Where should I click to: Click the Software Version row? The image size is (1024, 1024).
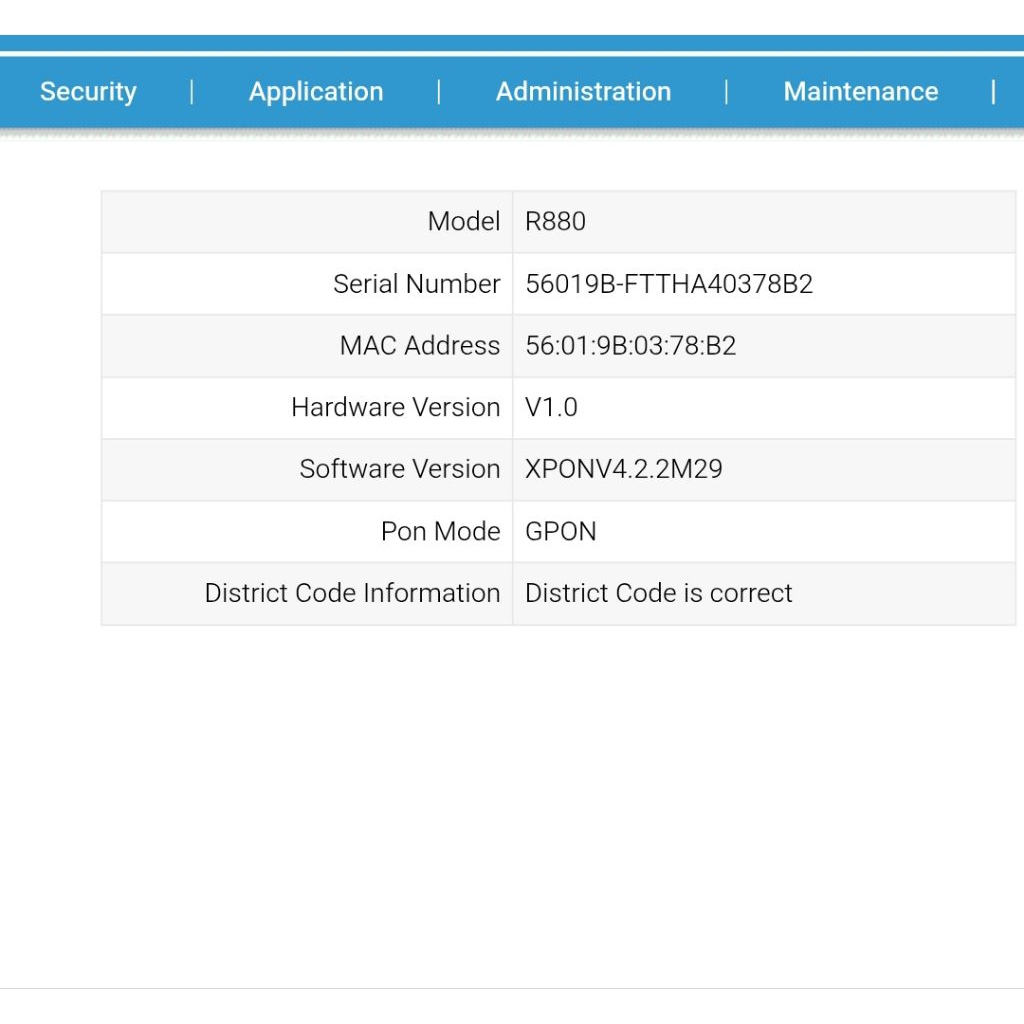coord(399,469)
